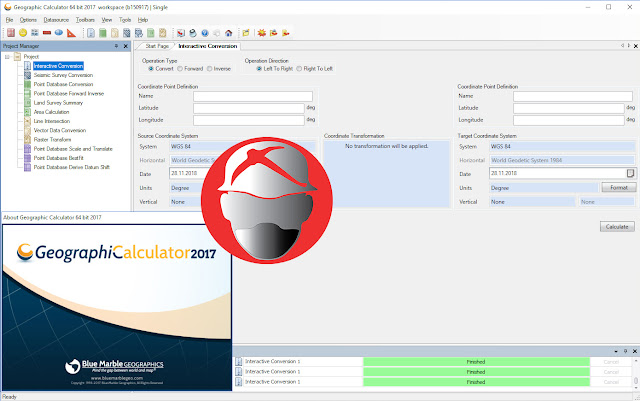
Task: Click the job list vertical scrollbar
Action: point(636,372)
